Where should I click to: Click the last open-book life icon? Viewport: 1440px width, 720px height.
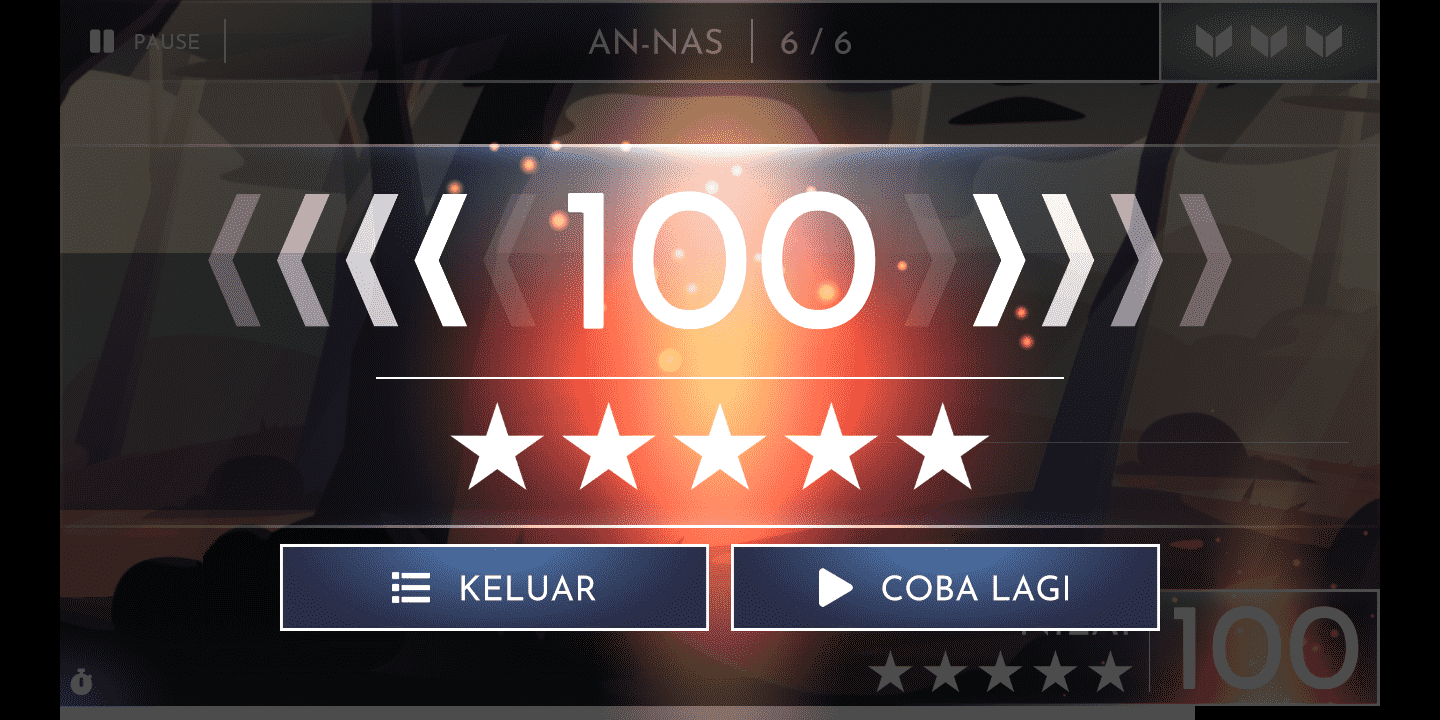coord(1324,42)
